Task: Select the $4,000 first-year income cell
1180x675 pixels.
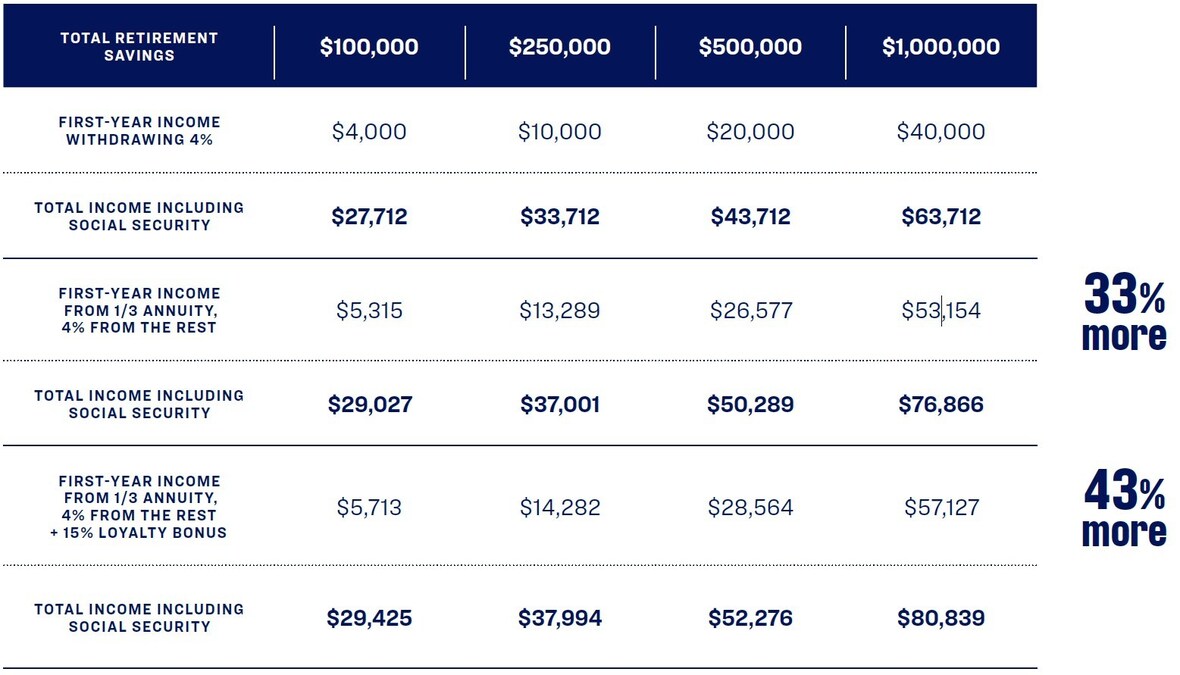Action: point(369,132)
